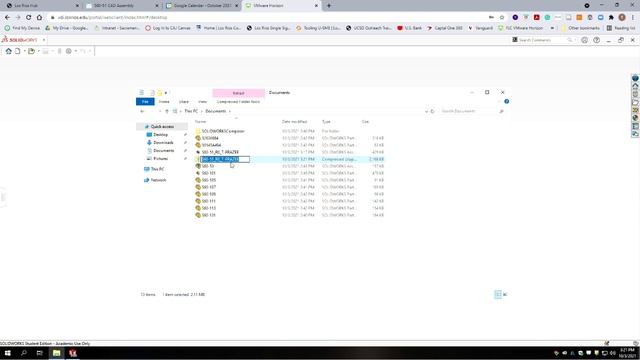Click the browser address bar
The image size is (640, 360).
pos(269,18)
